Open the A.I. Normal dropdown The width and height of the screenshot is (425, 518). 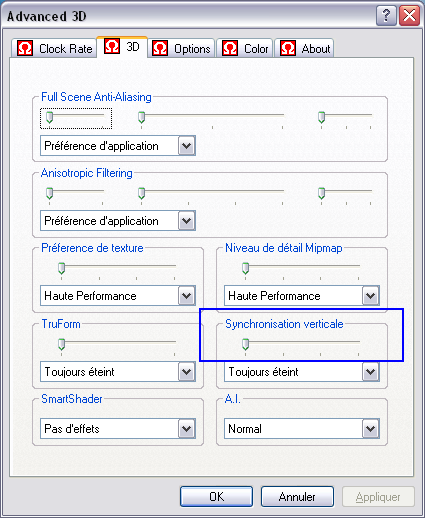(x=371, y=429)
